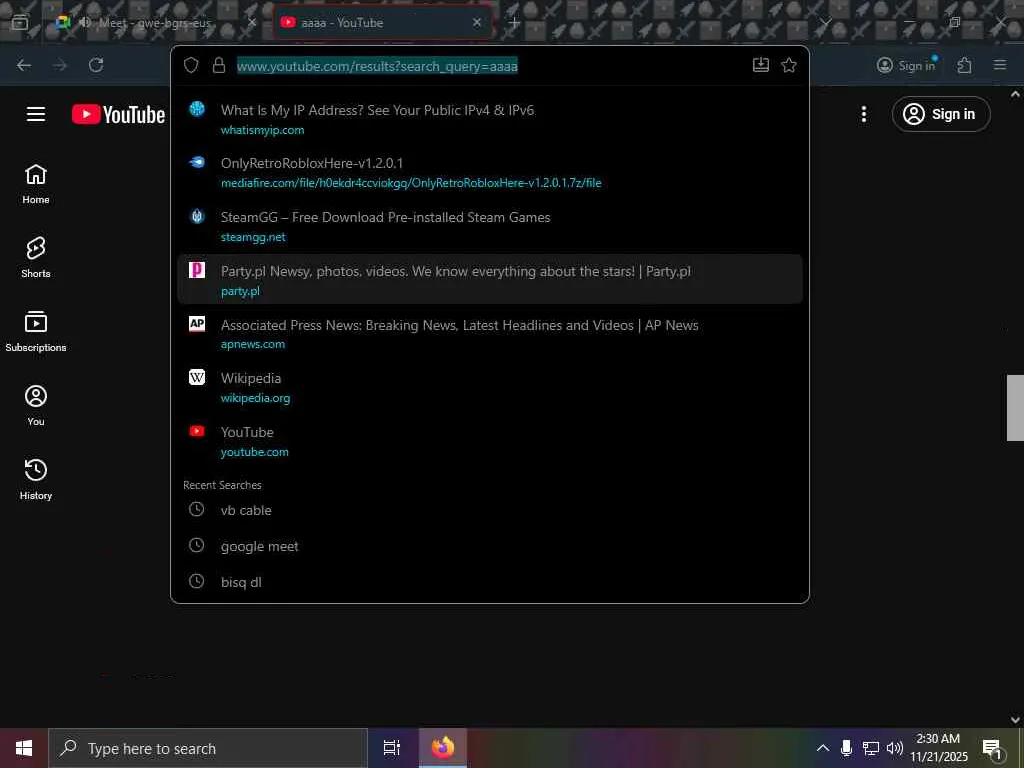Open the Associated Press News suggestion
Image resolution: width=1024 pixels, height=768 pixels.
[490, 334]
